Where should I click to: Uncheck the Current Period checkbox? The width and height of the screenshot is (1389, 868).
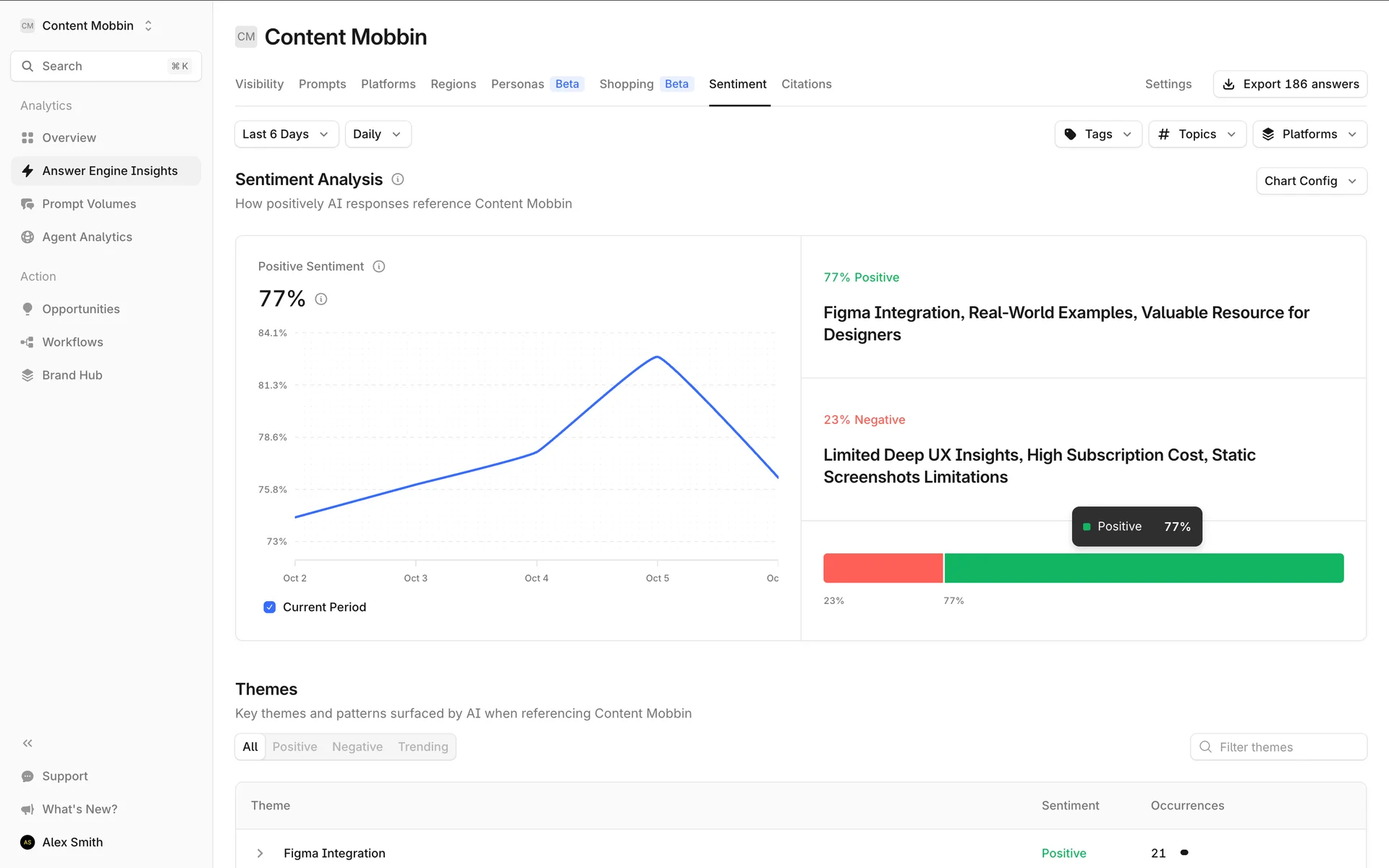pyautogui.click(x=270, y=607)
